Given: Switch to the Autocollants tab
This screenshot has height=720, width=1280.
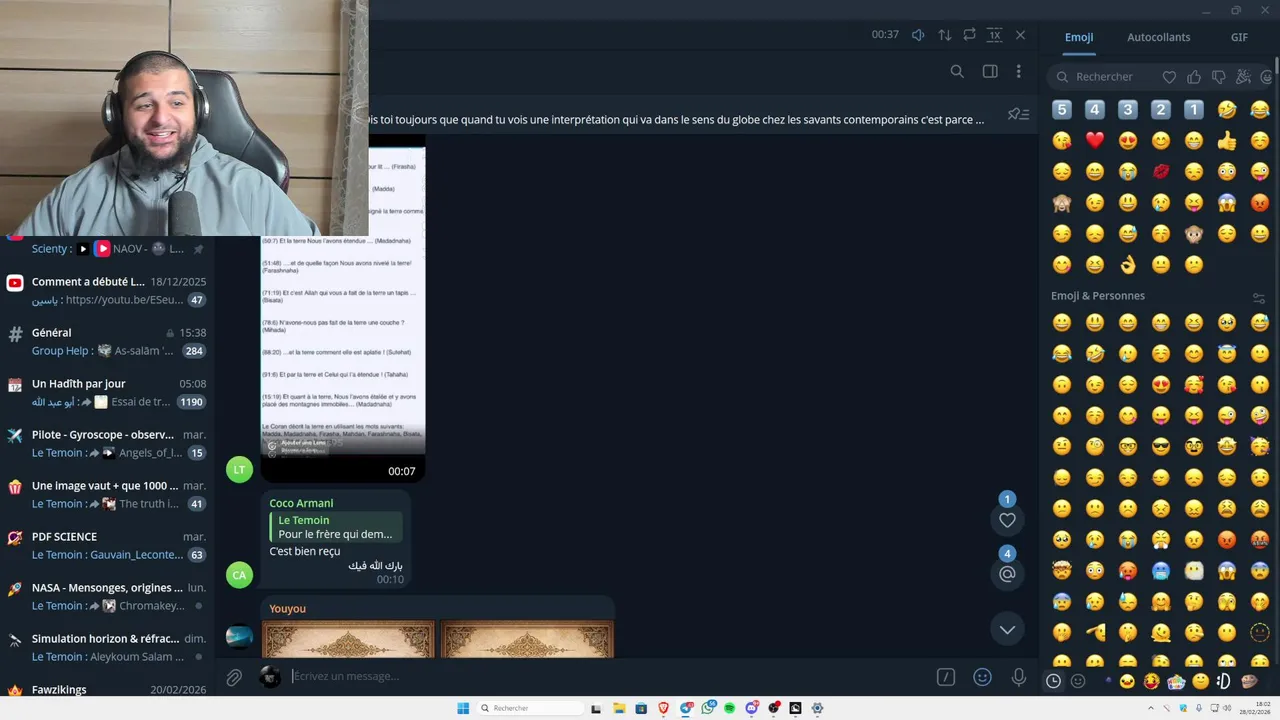Looking at the screenshot, I should click(1158, 37).
